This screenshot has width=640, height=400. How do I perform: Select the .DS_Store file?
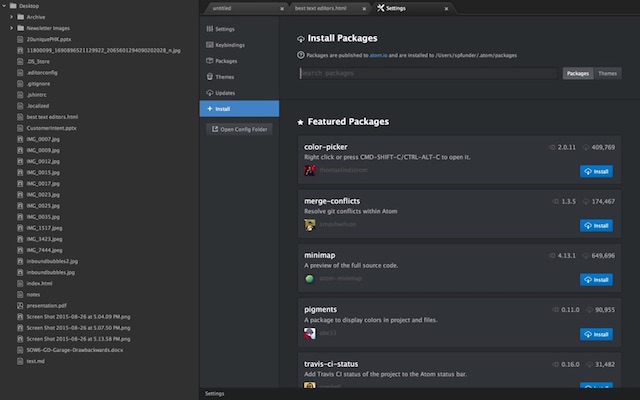(38, 61)
